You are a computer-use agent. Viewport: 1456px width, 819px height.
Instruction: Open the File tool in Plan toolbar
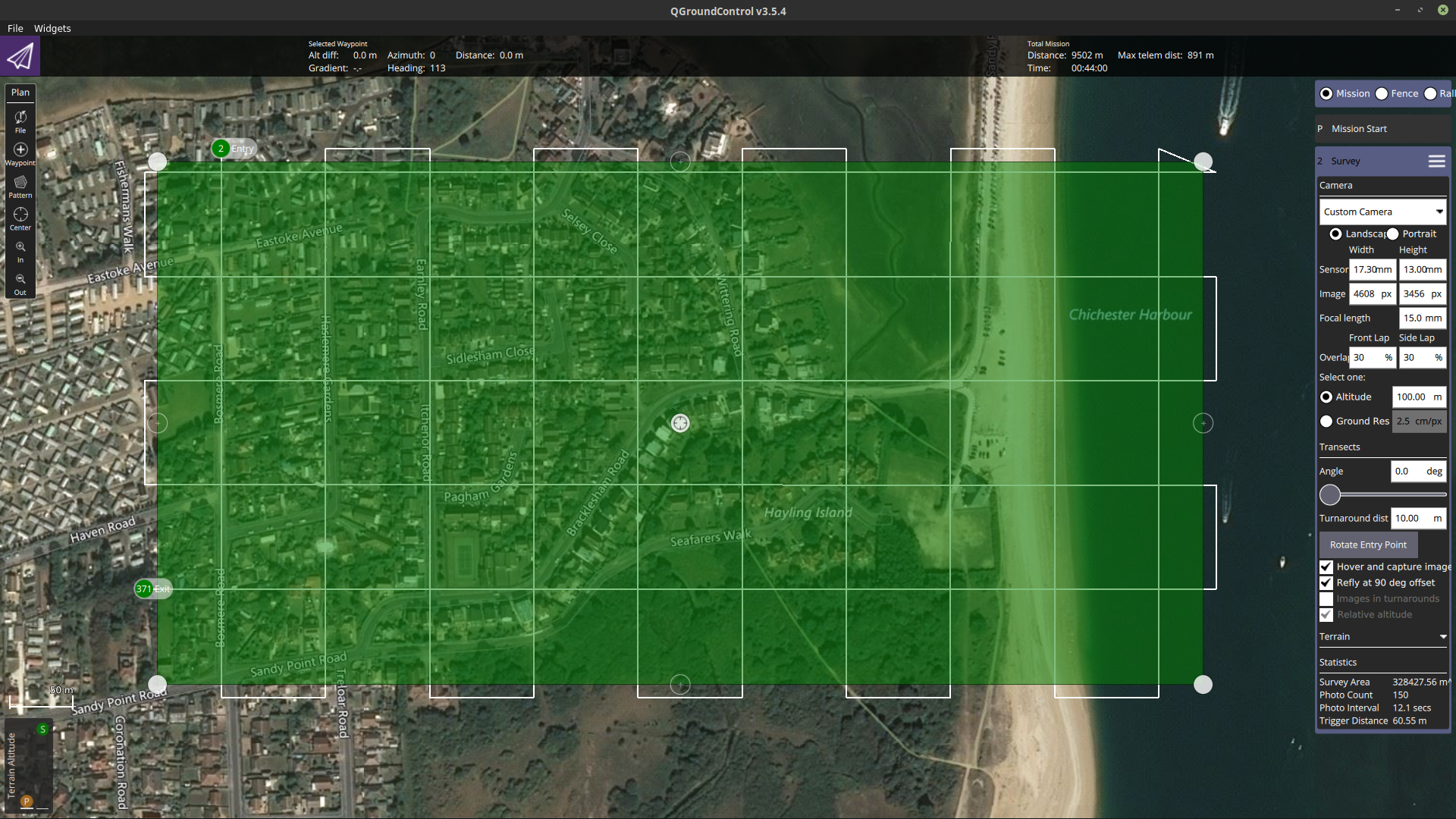(20, 118)
